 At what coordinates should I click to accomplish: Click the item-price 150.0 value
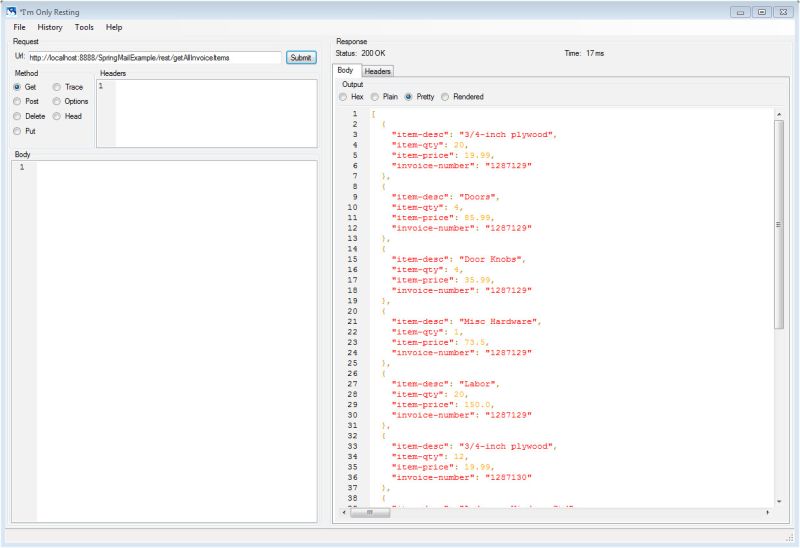pos(477,405)
